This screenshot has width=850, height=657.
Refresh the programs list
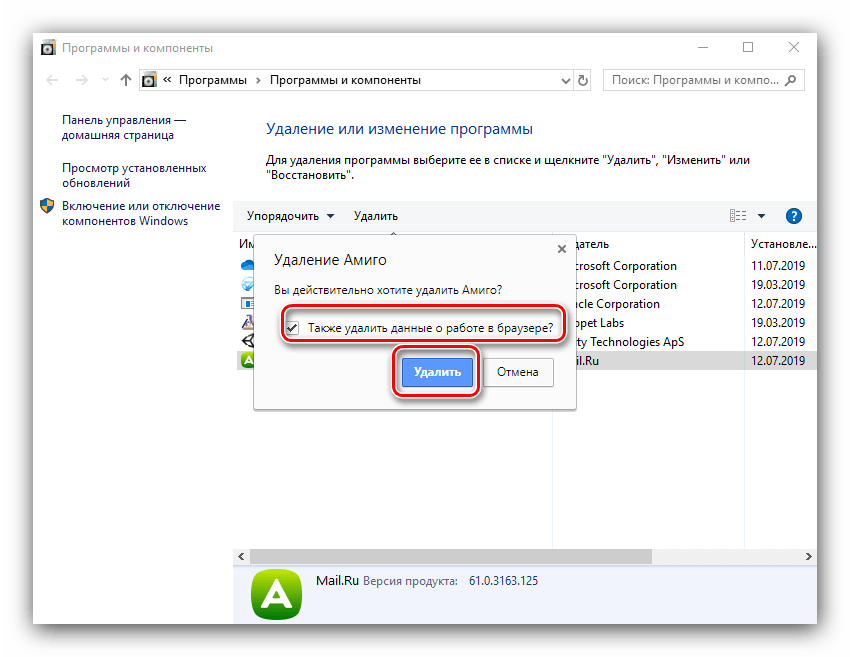pos(584,80)
